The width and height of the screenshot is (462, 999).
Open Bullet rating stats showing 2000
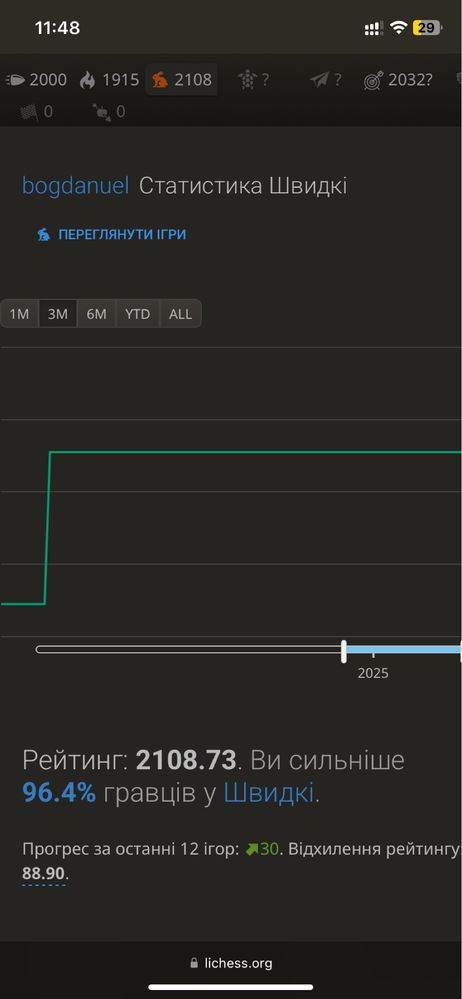36,80
